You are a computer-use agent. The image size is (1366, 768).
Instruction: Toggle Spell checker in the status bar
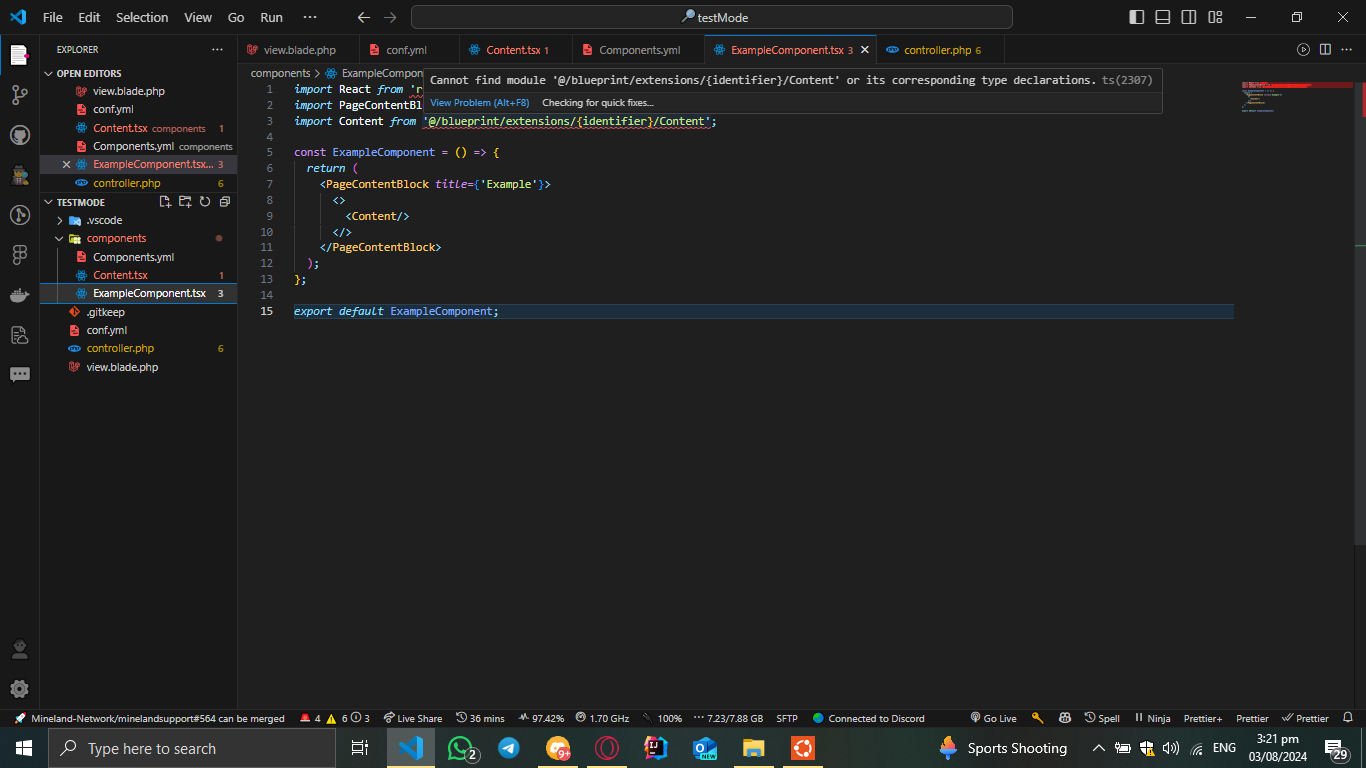(1102, 718)
